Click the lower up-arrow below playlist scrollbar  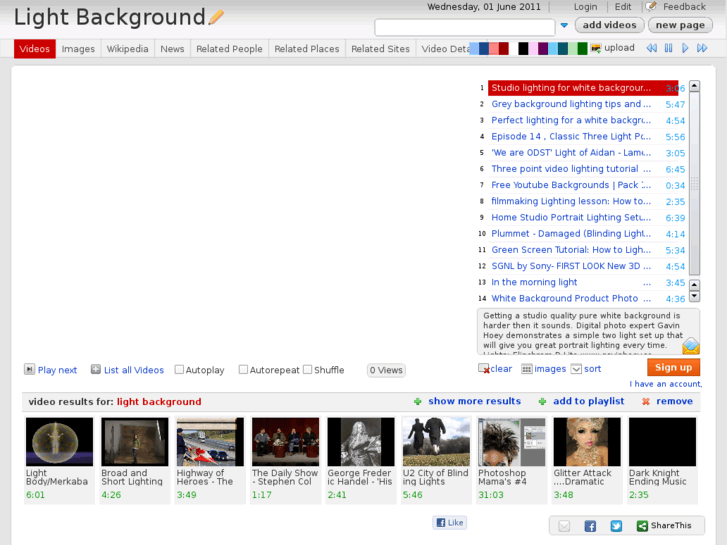[694, 284]
